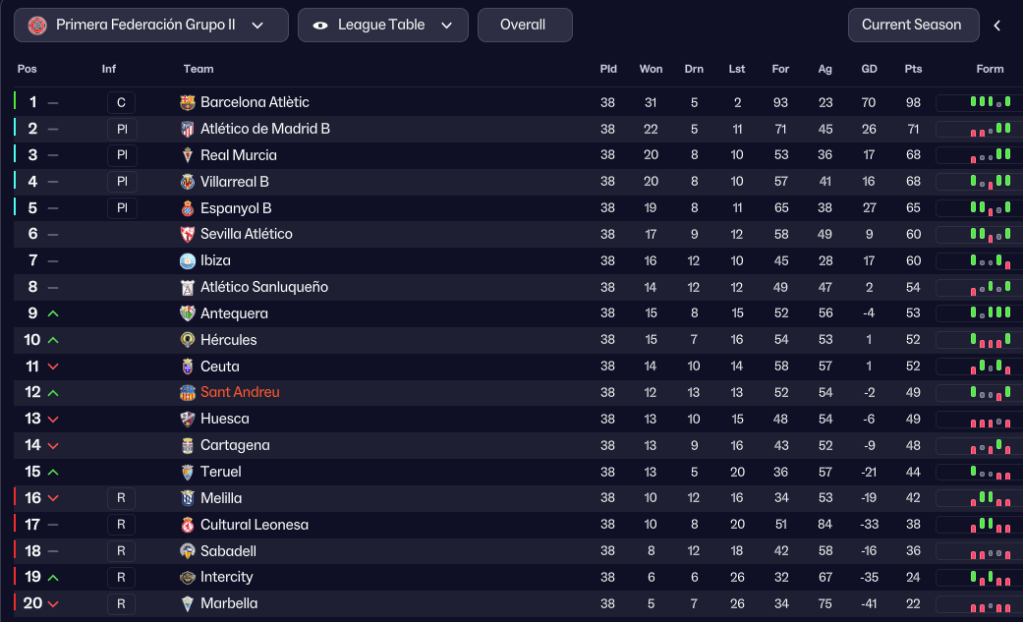This screenshot has height=622, width=1023.
Task: Click the Current Season button
Action: tap(911, 25)
